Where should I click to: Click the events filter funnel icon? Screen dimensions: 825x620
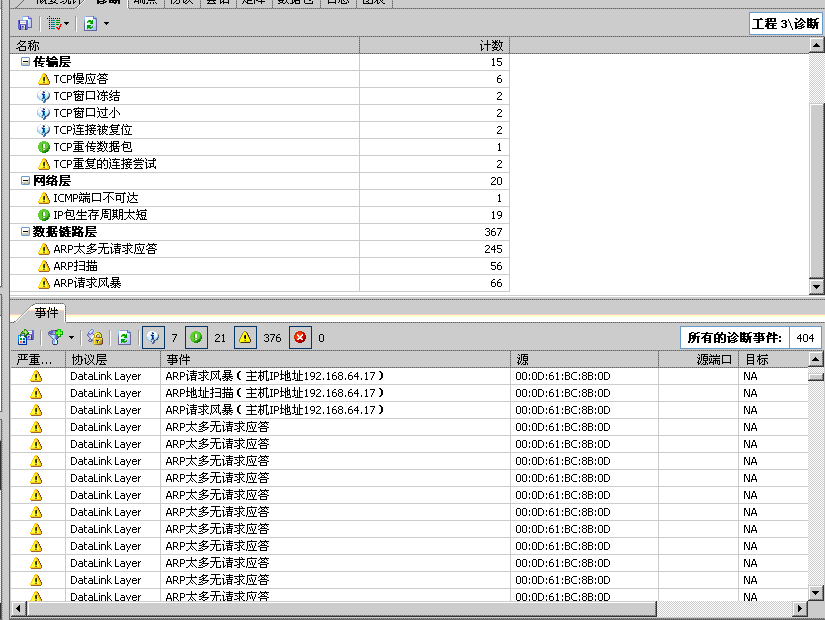point(55,337)
